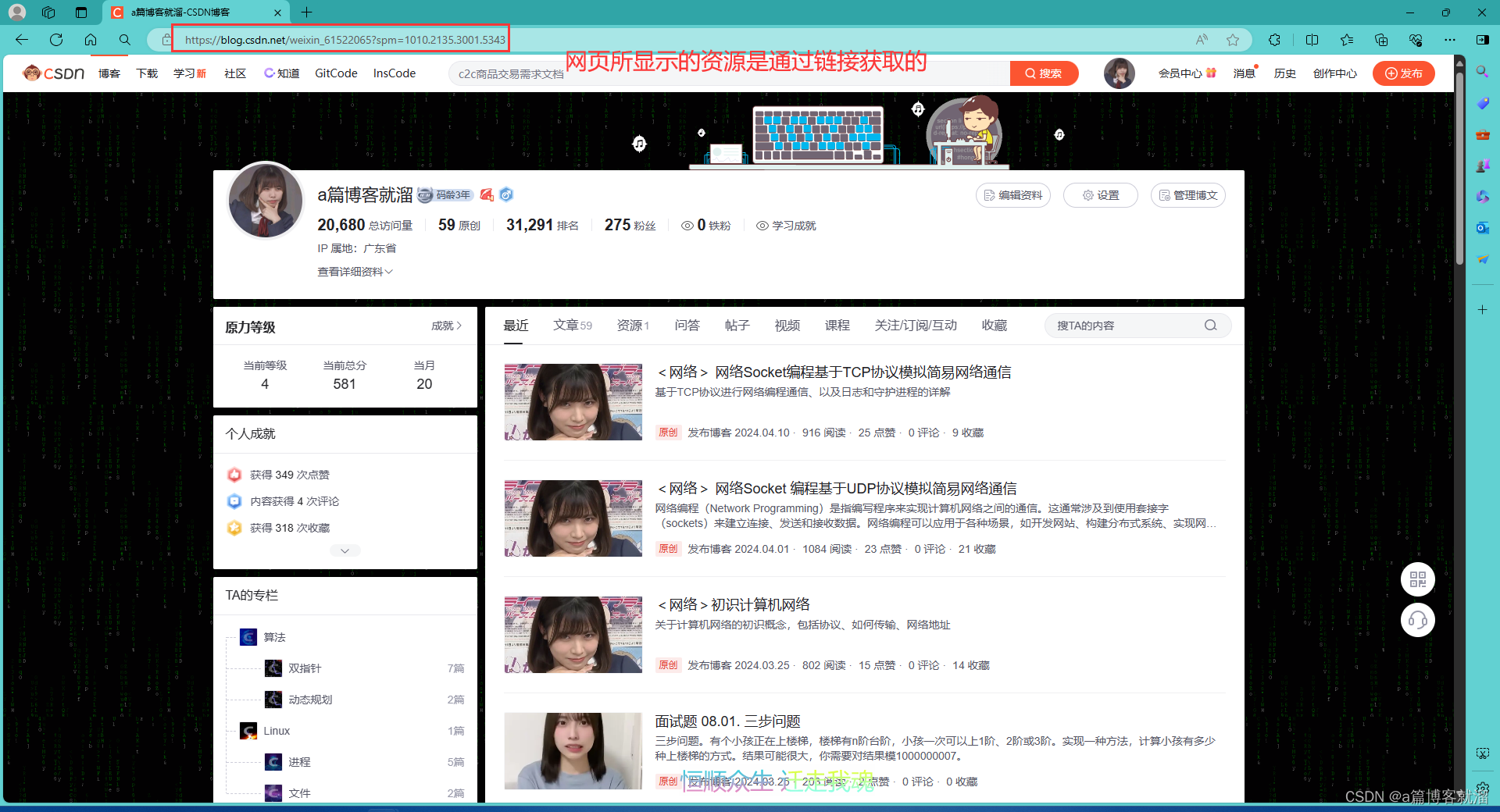Image resolution: width=1500 pixels, height=812 pixels.
Task: Click the eye icon beside 学习成就
Action: [762, 226]
